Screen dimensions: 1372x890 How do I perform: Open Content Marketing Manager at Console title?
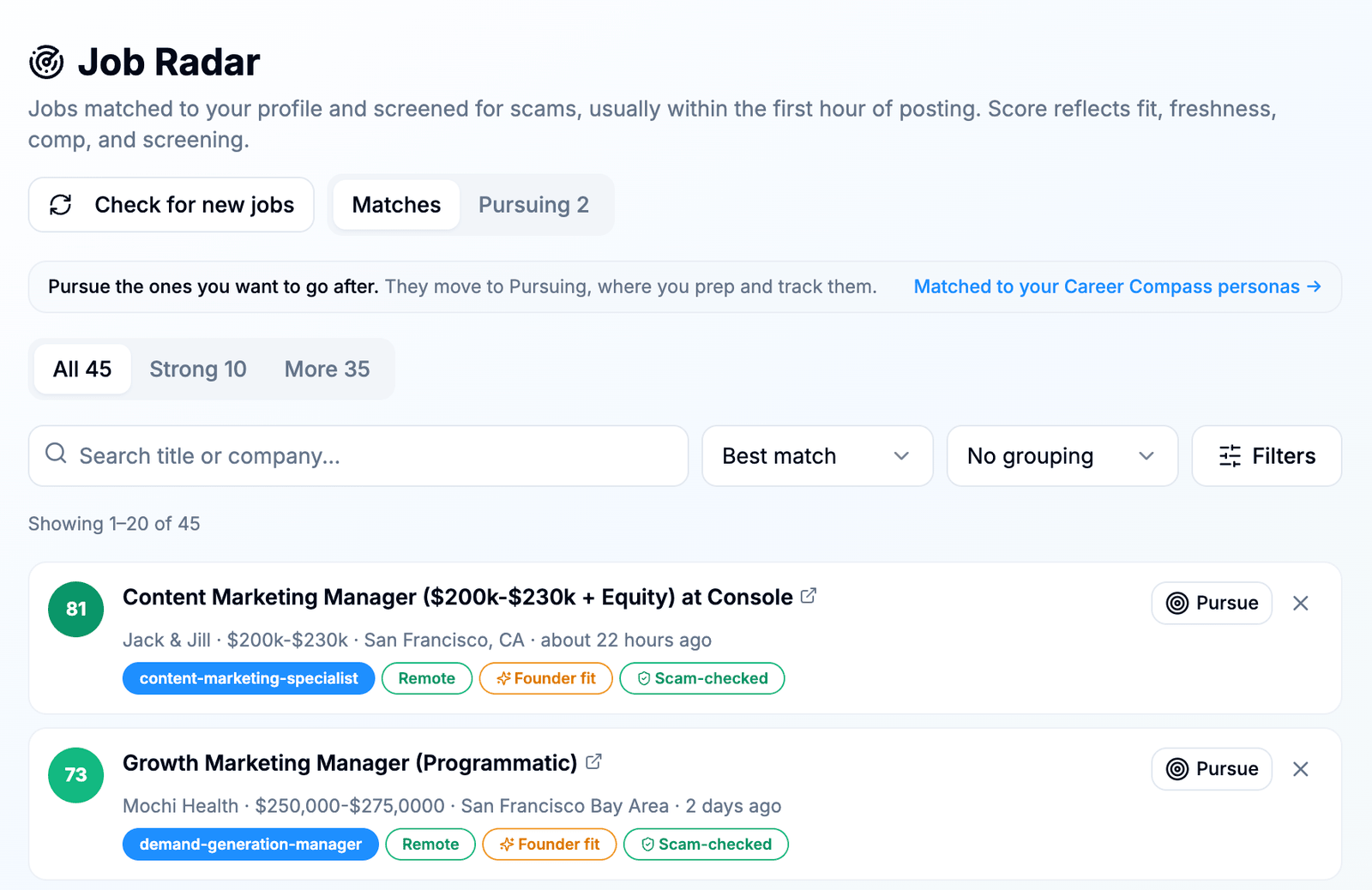tap(458, 597)
